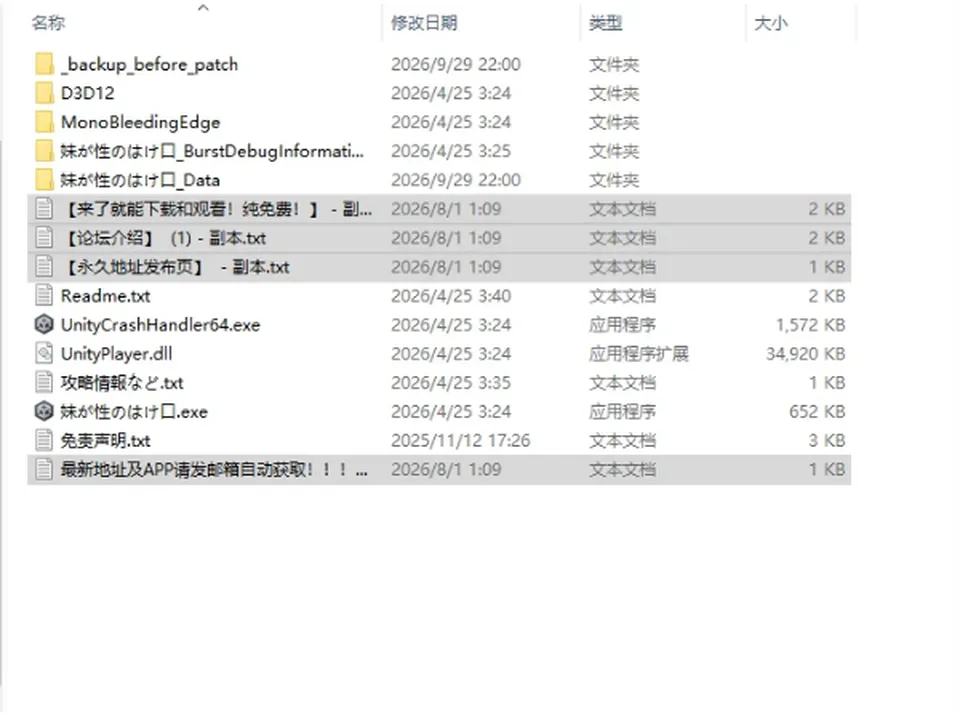Click the file name 【论坛介绍】 (1) - 副本.txt
Image resolution: width=960 pixels, height=714 pixels.
coord(163,238)
